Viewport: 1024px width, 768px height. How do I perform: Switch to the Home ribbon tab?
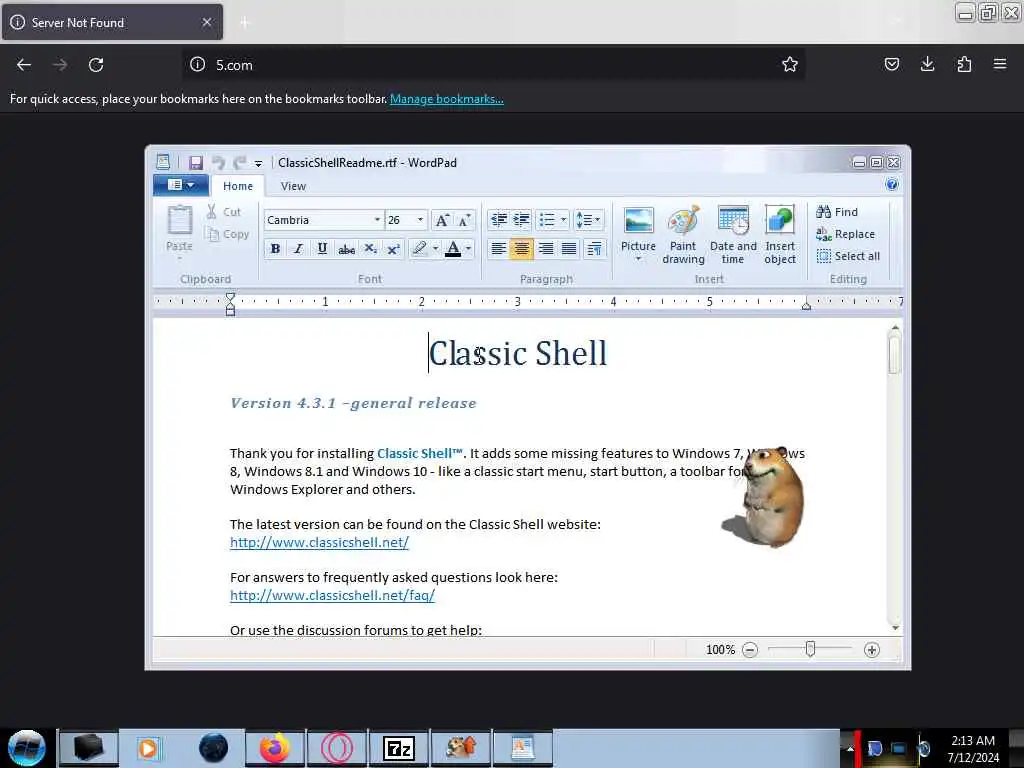[238, 186]
